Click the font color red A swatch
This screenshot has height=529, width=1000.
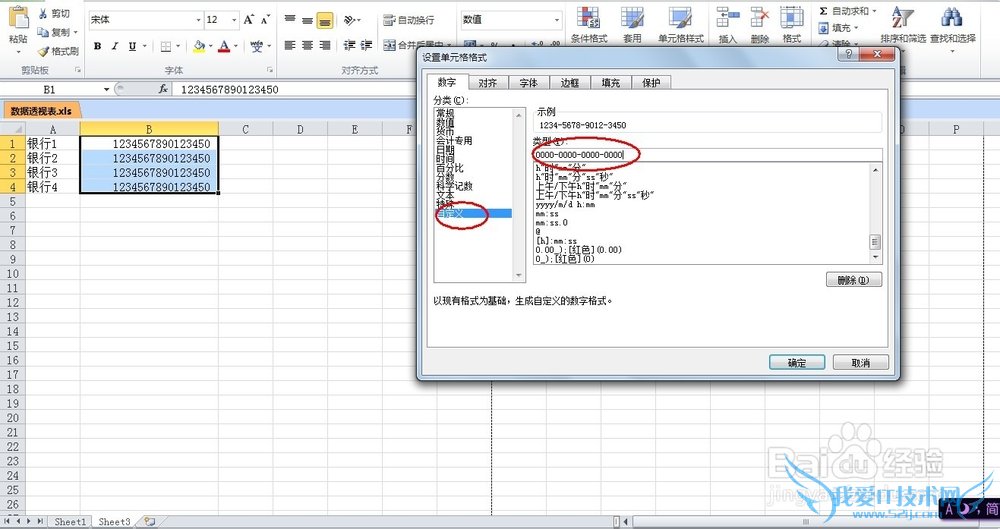point(223,46)
